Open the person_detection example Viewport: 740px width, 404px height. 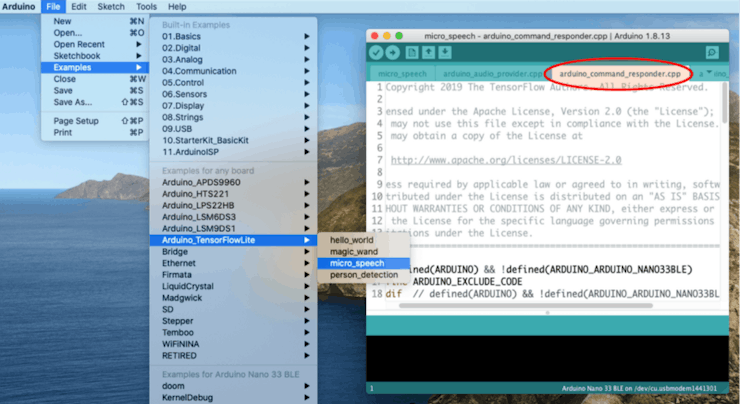coord(363,275)
